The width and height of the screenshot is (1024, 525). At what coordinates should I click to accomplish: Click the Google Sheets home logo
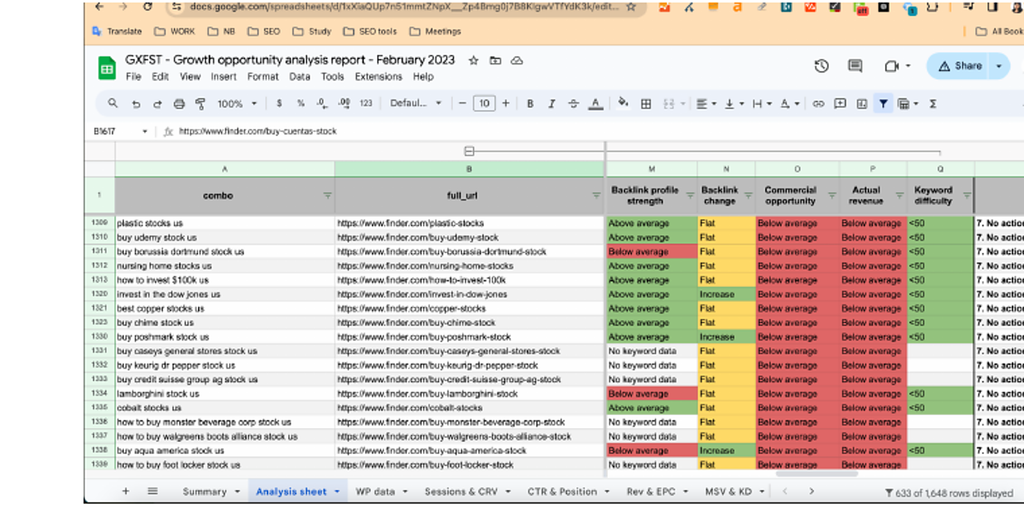click(107, 68)
